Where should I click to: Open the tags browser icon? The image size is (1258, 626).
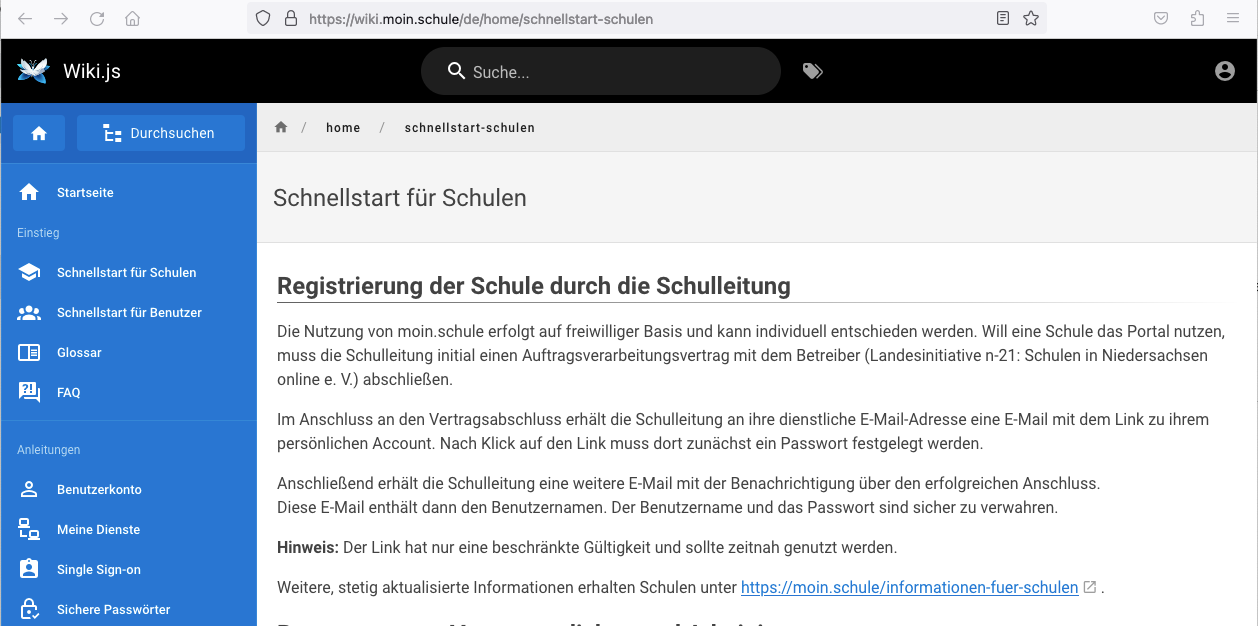tap(812, 71)
